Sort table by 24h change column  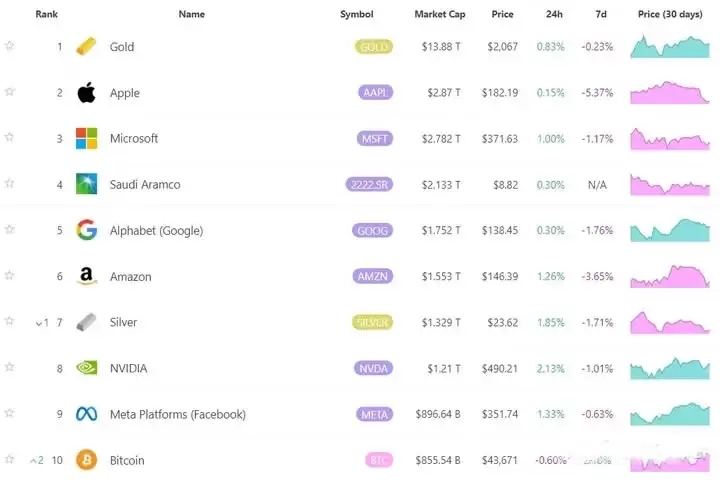point(554,15)
